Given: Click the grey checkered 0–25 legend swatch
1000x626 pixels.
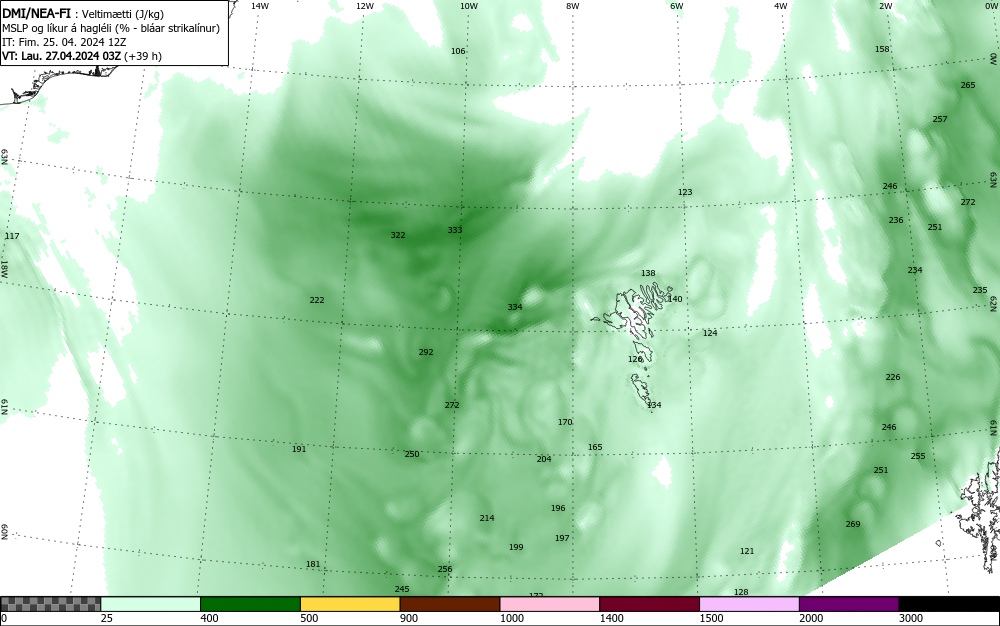Looking at the screenshot, I should pos(50,604).
